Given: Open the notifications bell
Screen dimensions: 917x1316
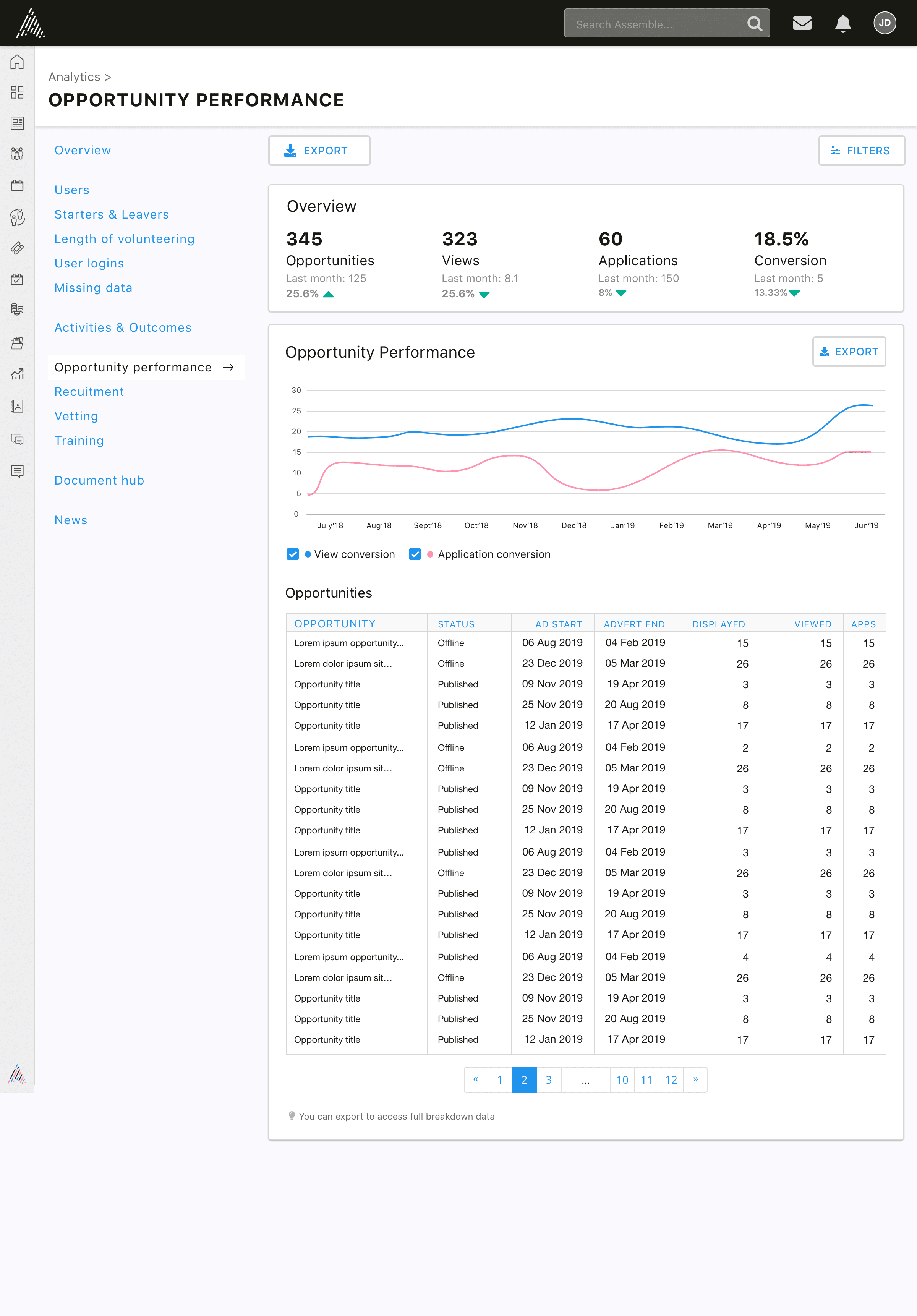Looking at the screenshot, I should pos(842,24).
